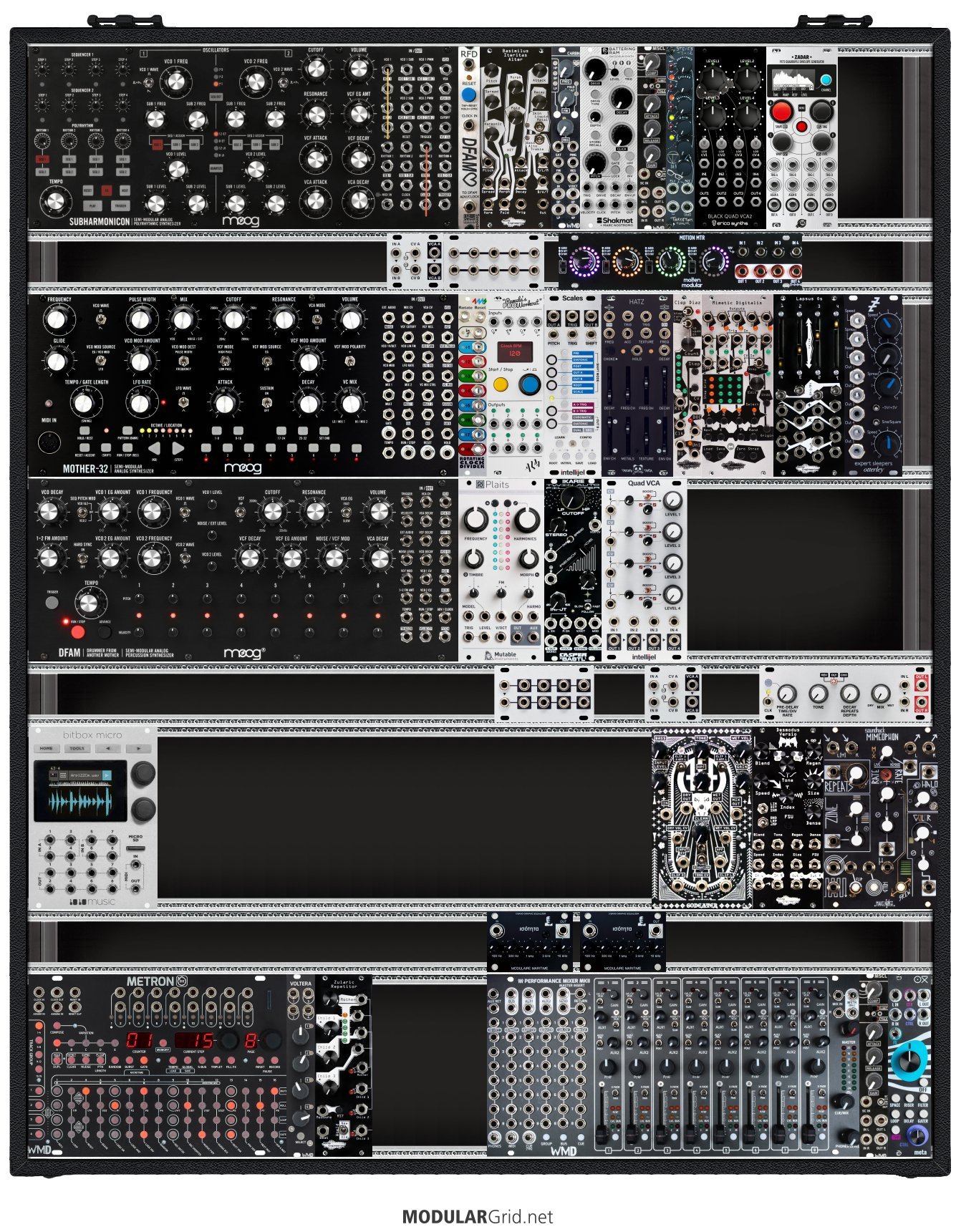Click the Plaits HARMONICS knob
The height and width of the screenshot is (1232, 956).
pyautogui.click(x=526, y=520)
